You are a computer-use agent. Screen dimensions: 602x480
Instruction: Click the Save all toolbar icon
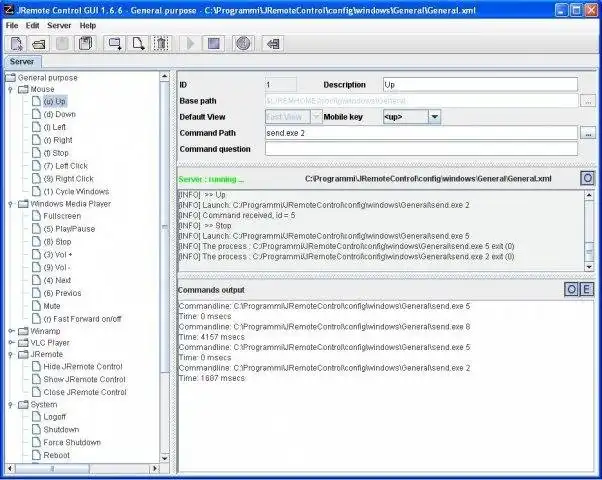coord(86,43)
